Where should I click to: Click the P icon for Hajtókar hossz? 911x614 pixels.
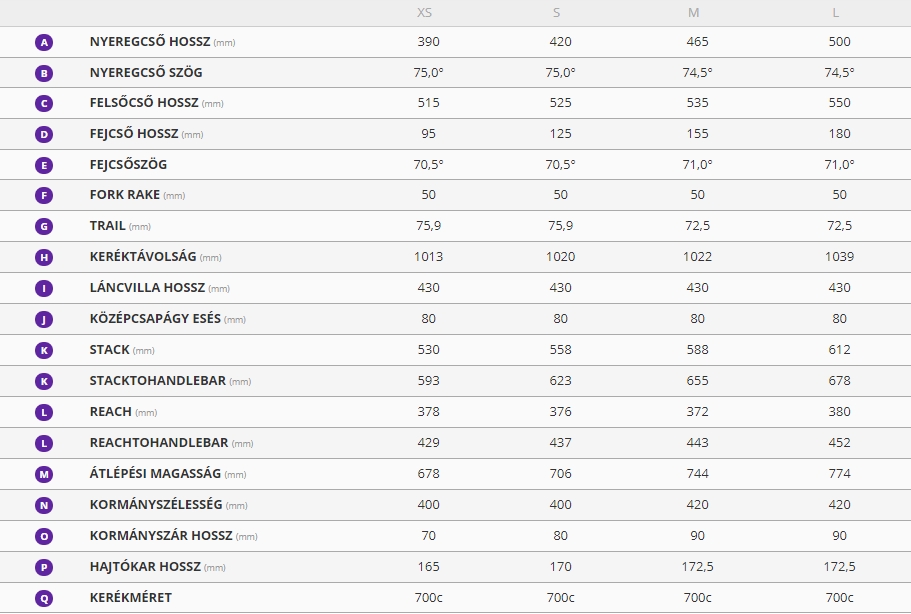point(44,568)
